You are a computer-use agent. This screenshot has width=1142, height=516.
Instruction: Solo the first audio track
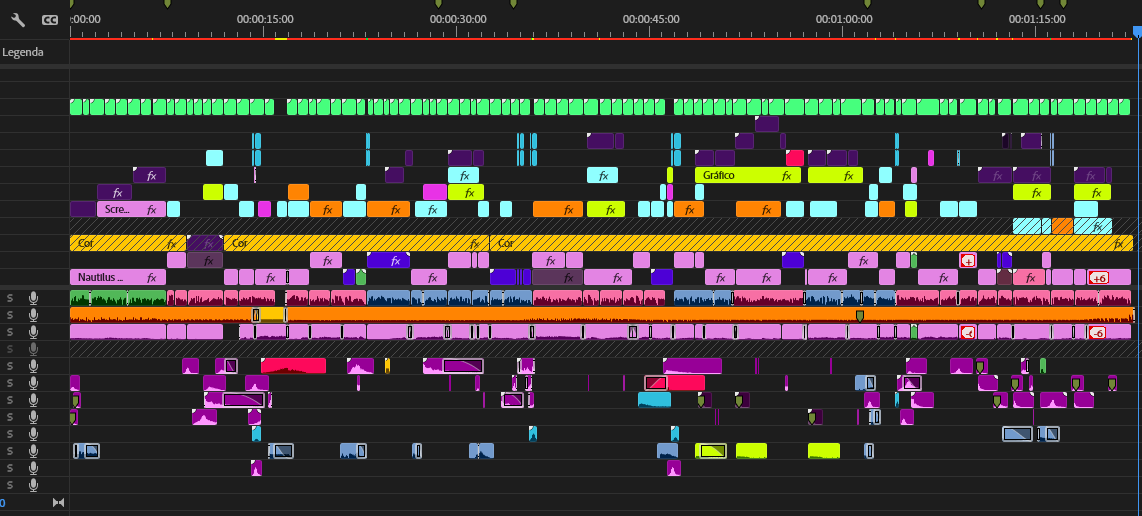click(10, 297)
